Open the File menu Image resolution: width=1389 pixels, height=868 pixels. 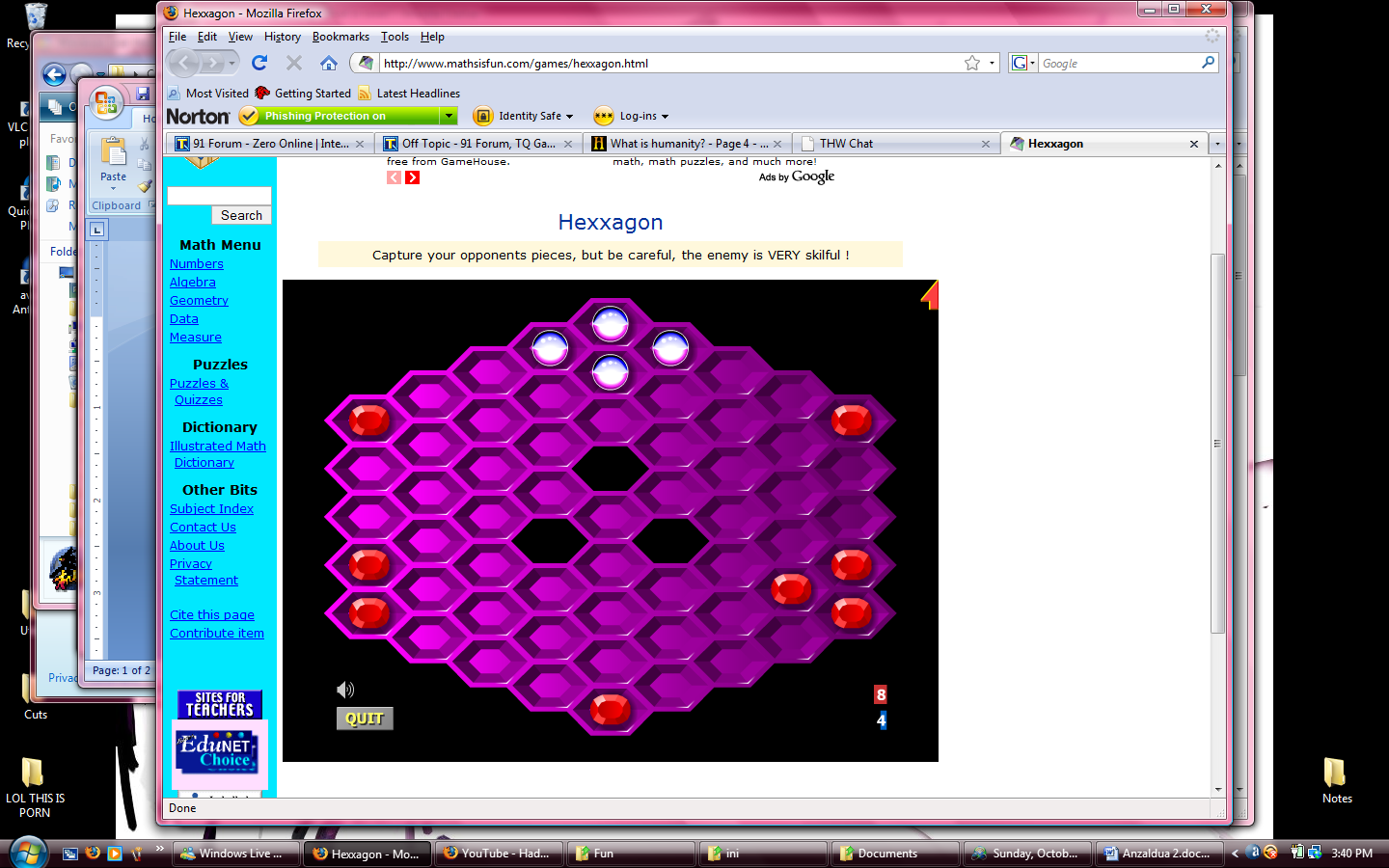pos(177,37)
